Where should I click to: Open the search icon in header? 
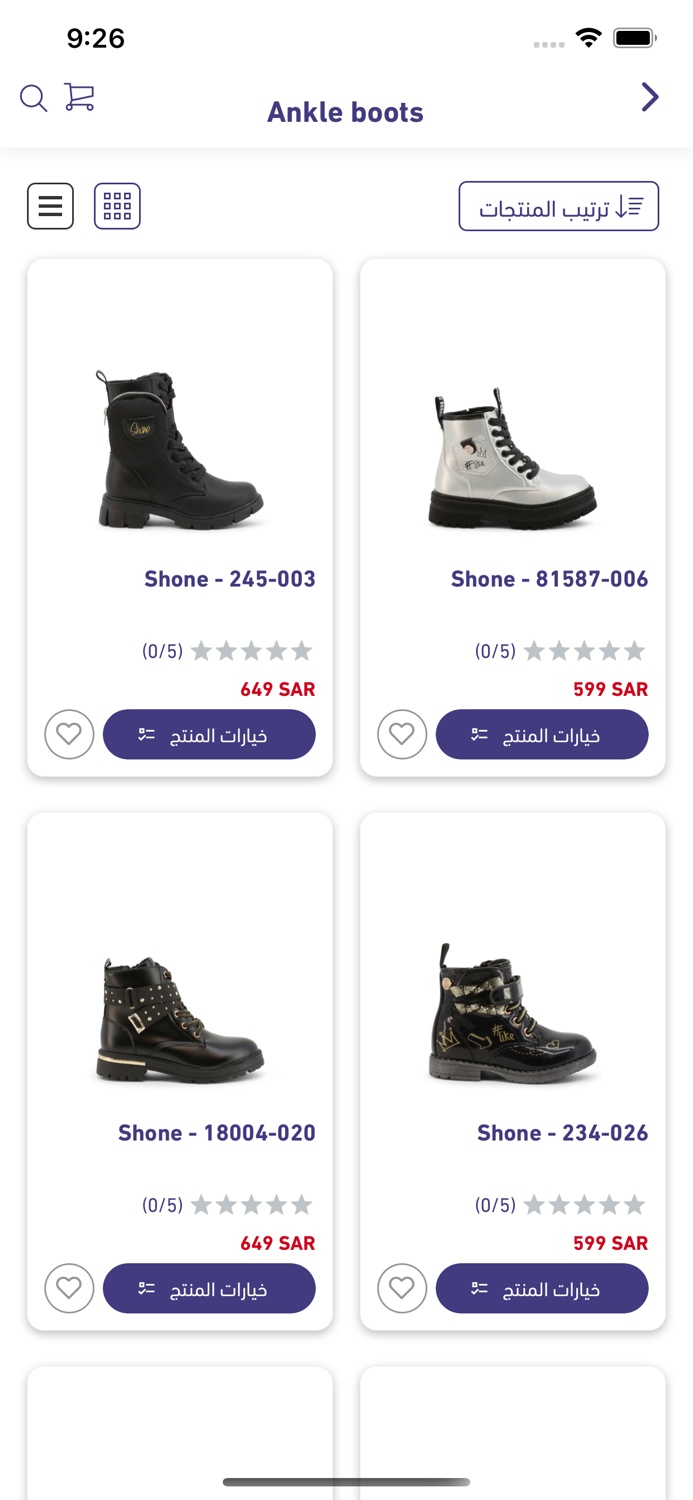[33, 98]
